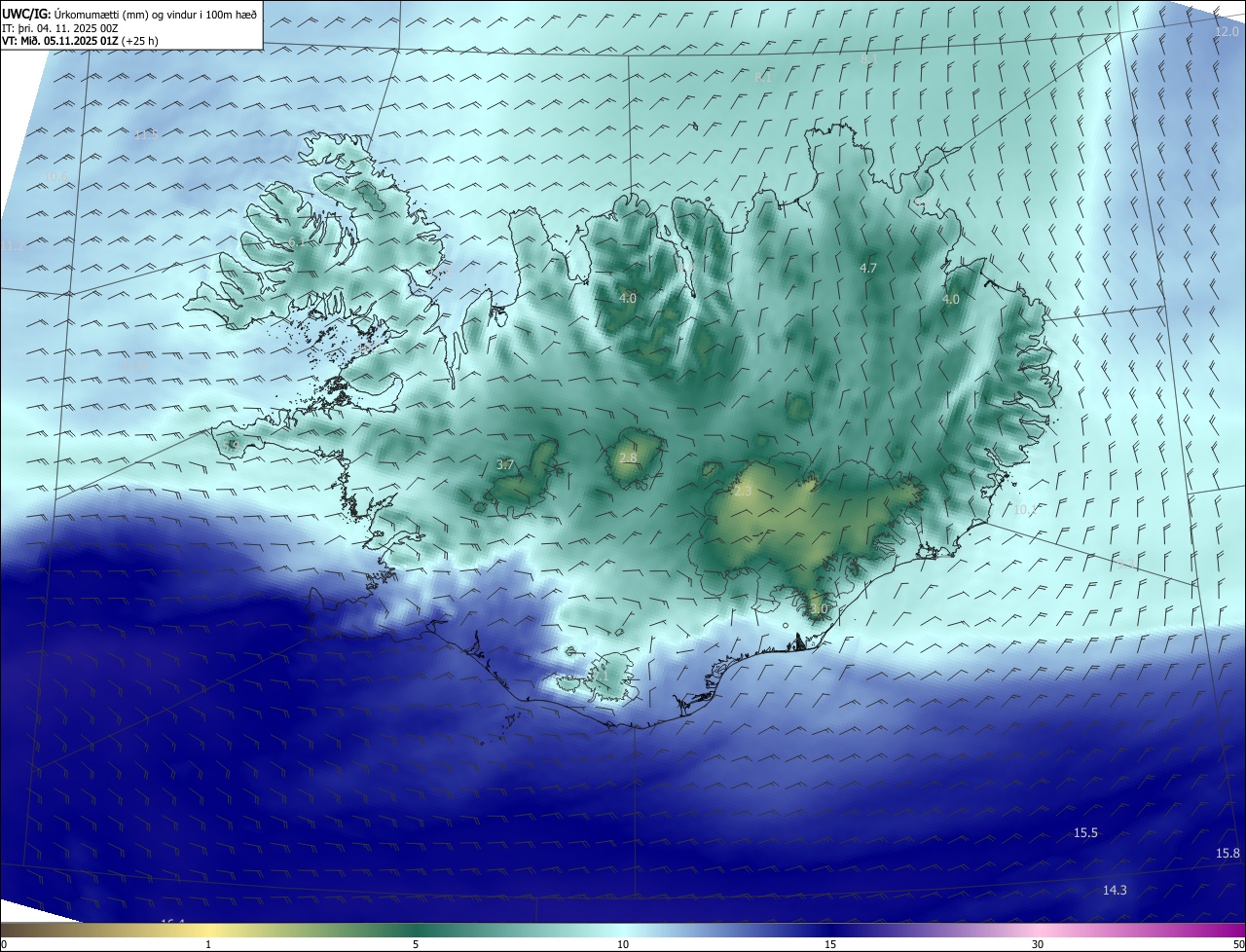1246x952 pixels.
Task: Click the 14.3 value over the ocean
Action: (x=1115, y=891)
